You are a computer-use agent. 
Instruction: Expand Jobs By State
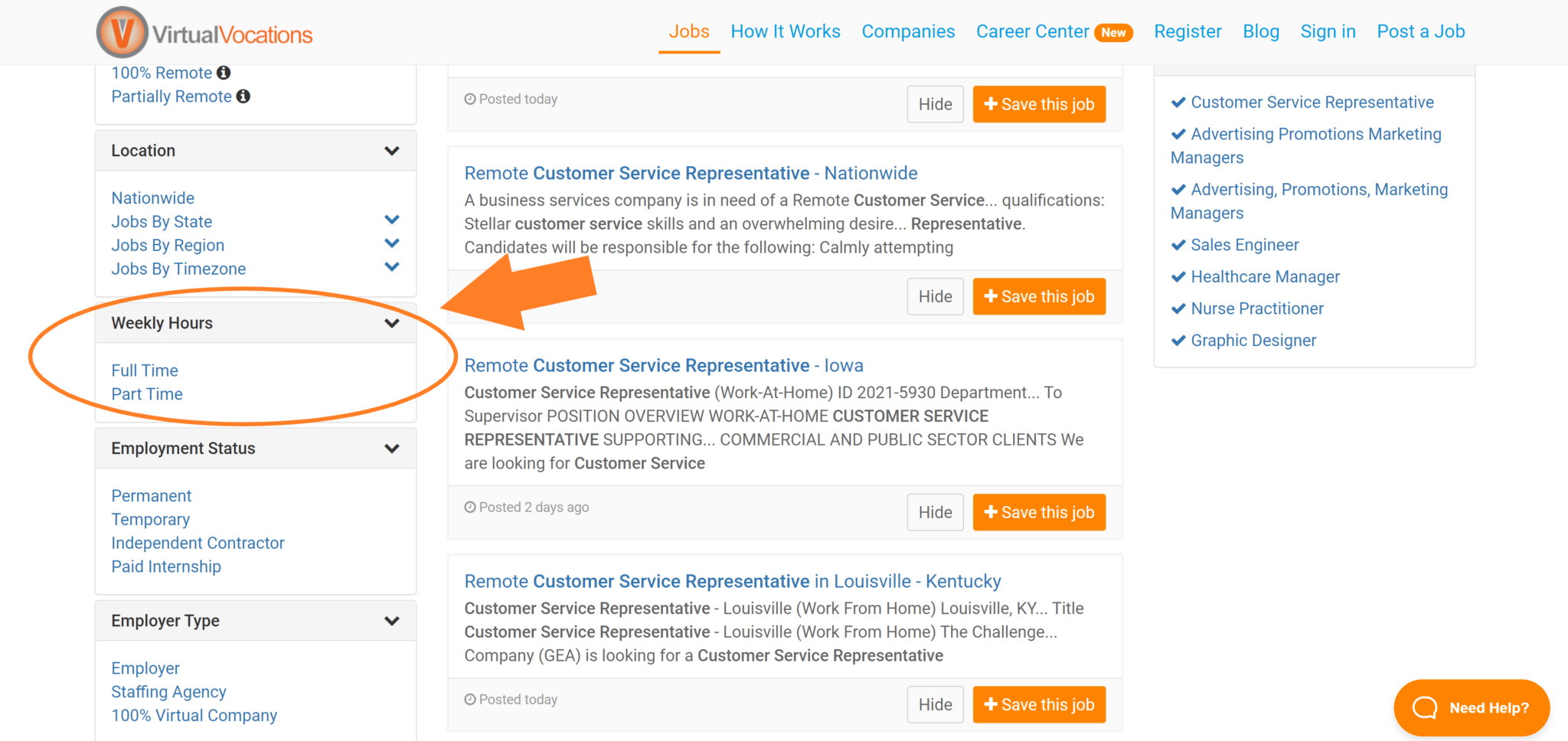click(392, 220)
